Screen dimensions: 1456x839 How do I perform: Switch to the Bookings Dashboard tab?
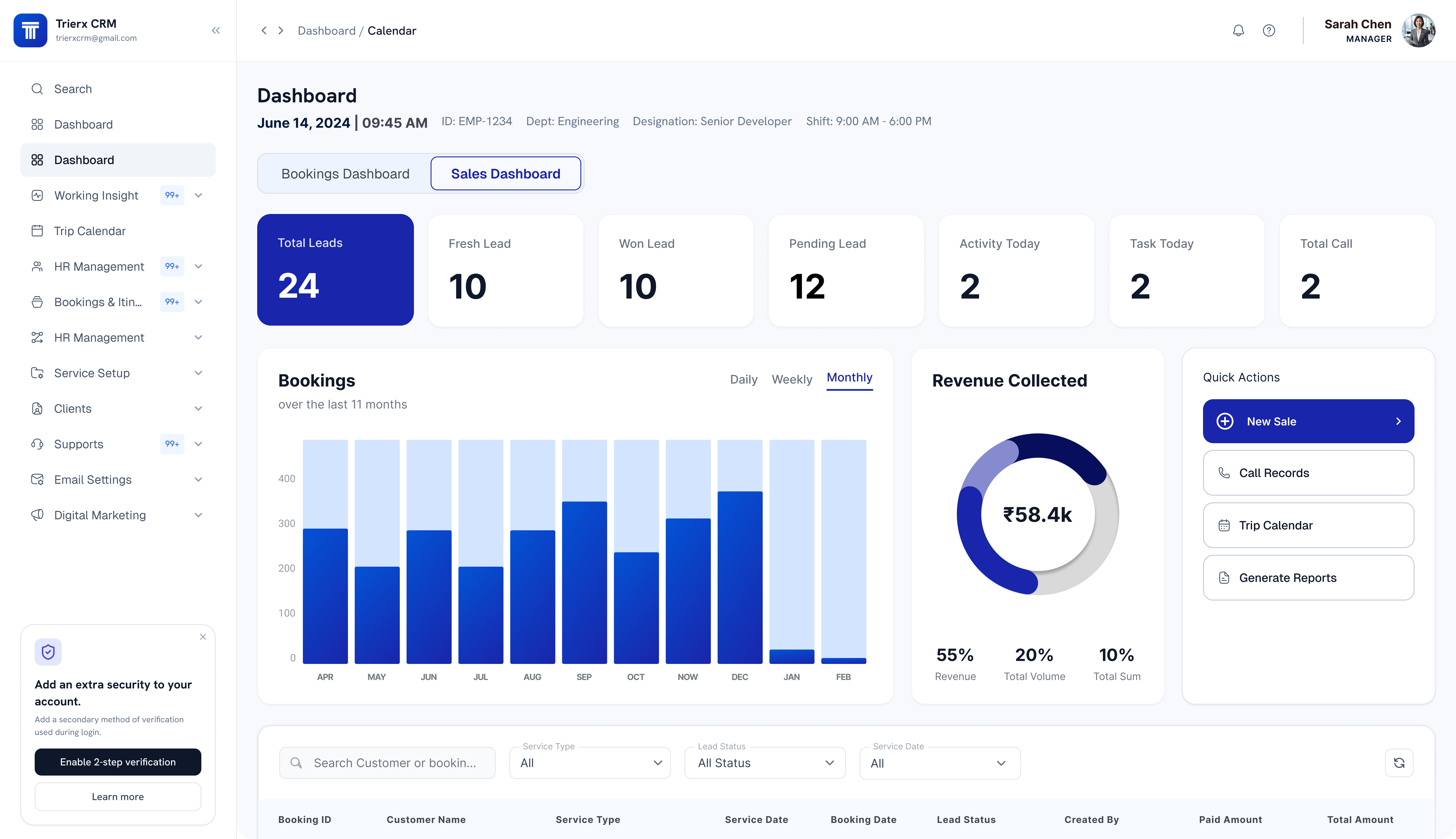point(345,173)
